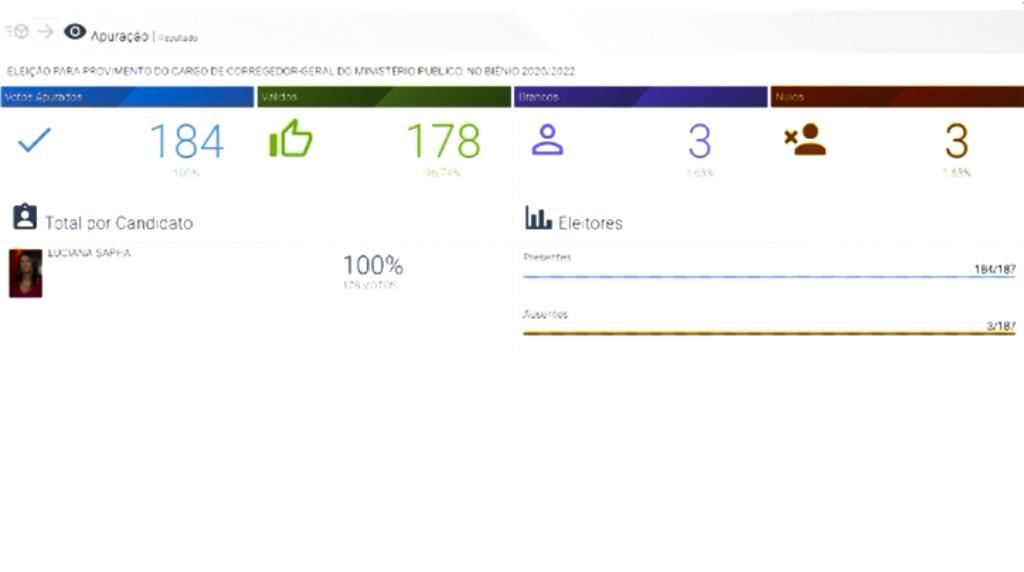Click the bar chart icon beside Eleitores
The image size is (1024, 572).
coord(538,218)
